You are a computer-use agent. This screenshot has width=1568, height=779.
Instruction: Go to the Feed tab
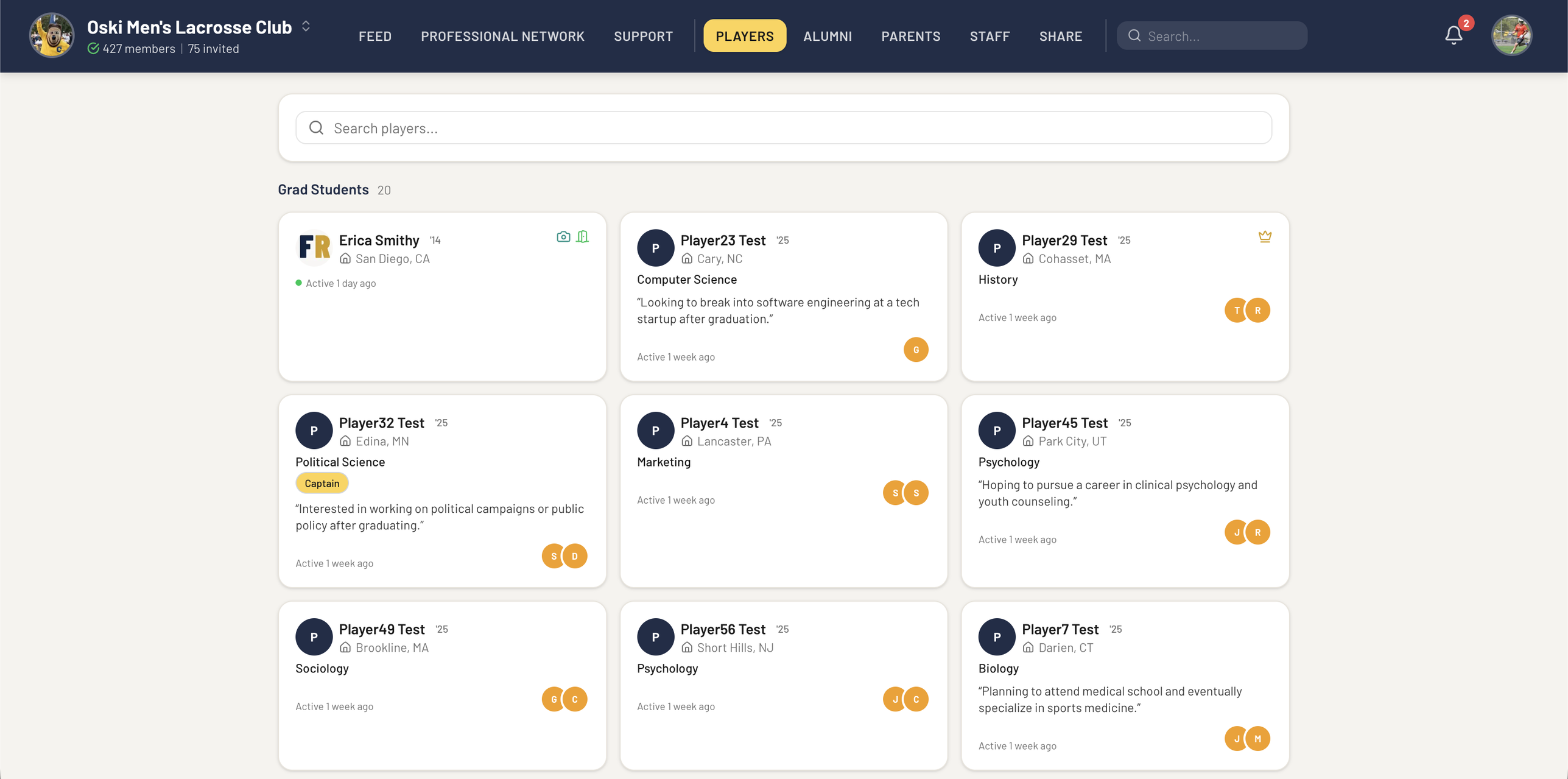374,36
